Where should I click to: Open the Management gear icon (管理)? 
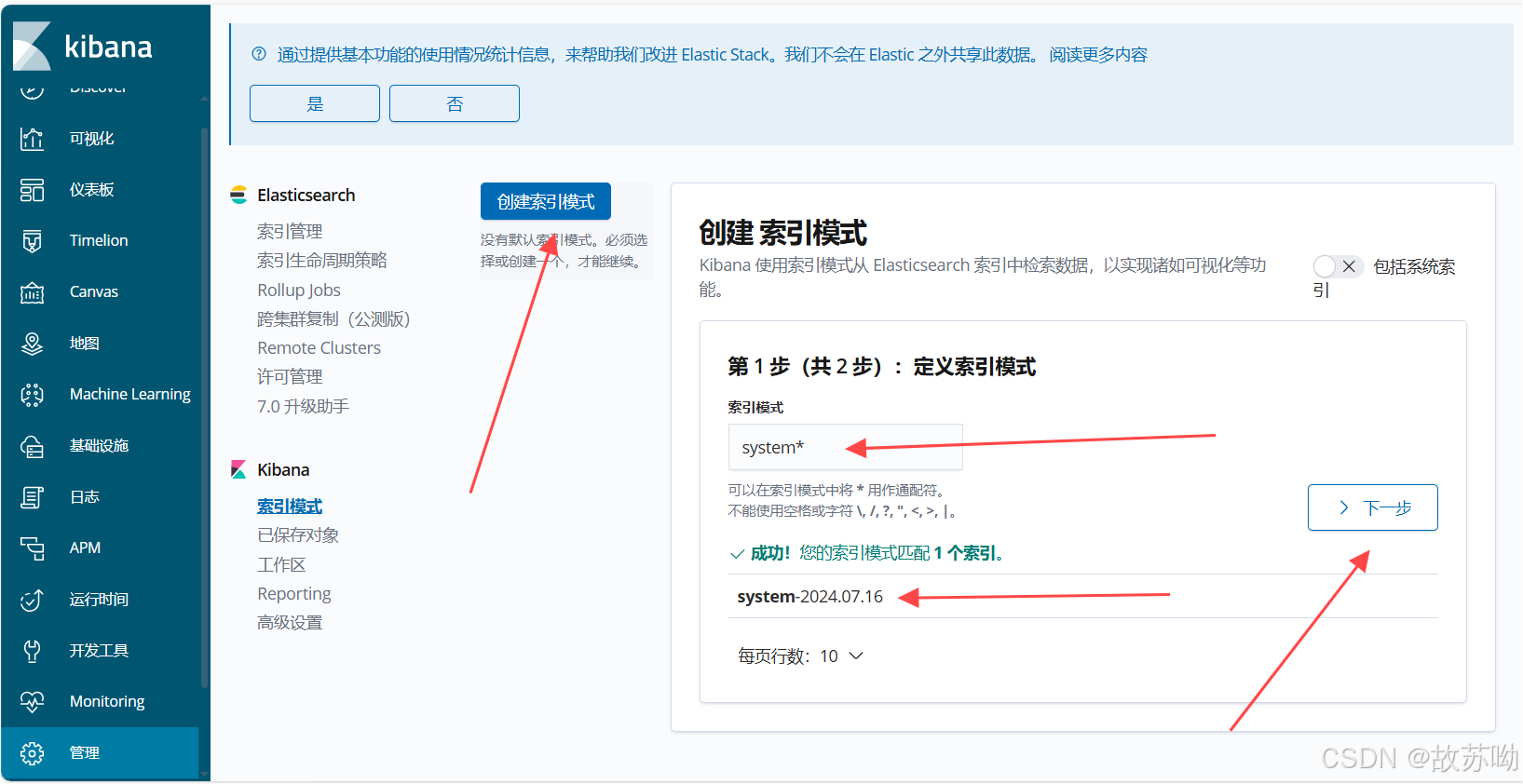click(32, 753)
